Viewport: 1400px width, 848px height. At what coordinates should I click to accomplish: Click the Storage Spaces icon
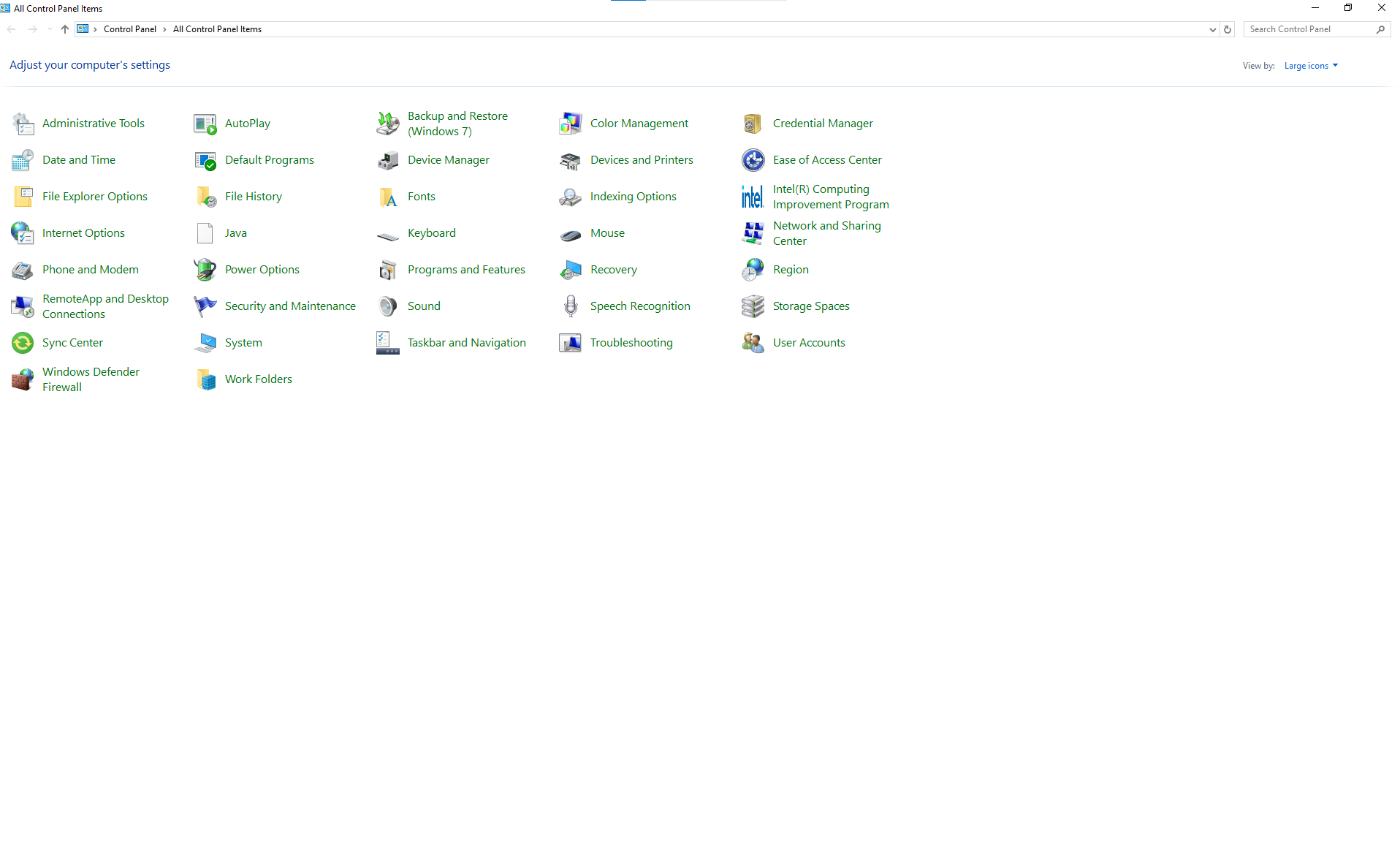pyautogui.click(x=753, y=306)
